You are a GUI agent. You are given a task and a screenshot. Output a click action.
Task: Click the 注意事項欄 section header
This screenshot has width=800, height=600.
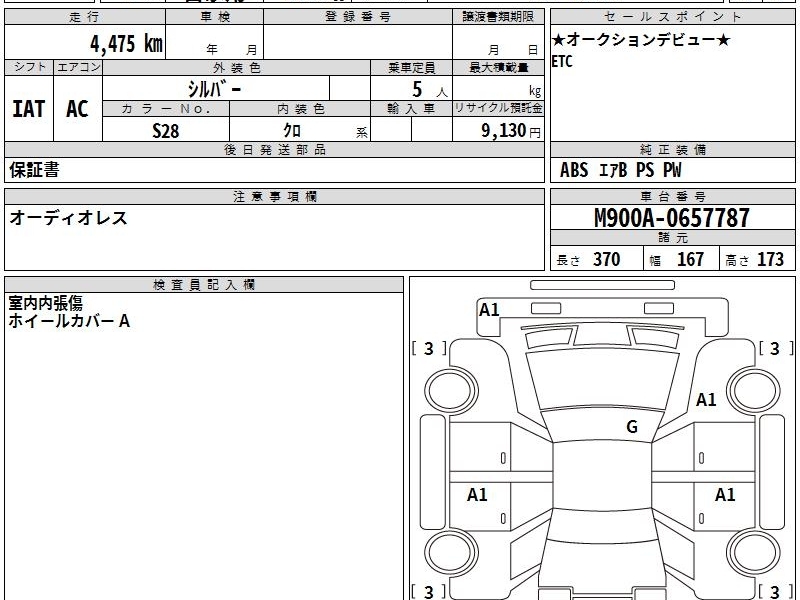click(x=274, y=197)
